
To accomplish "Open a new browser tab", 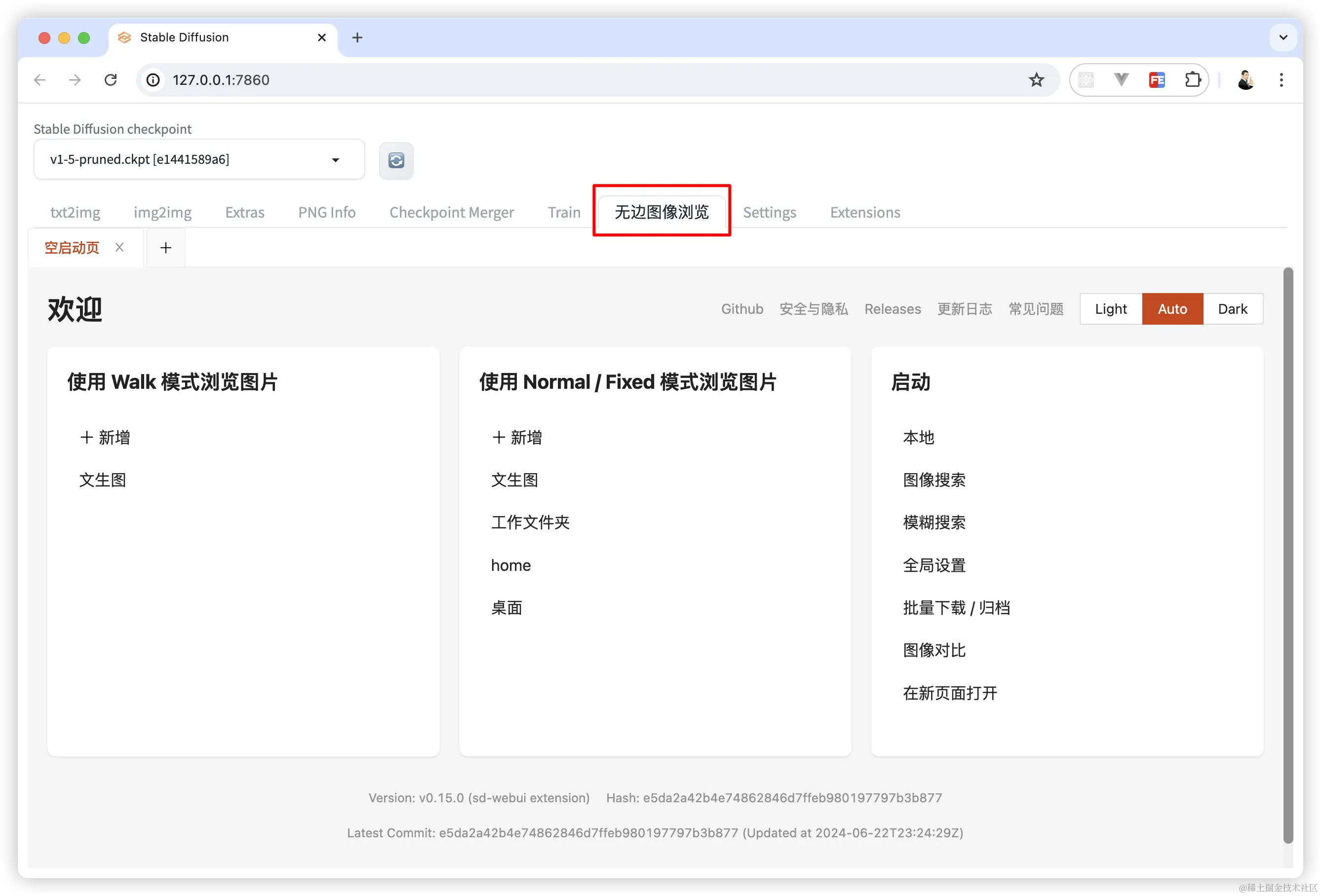I will [357, 37].
